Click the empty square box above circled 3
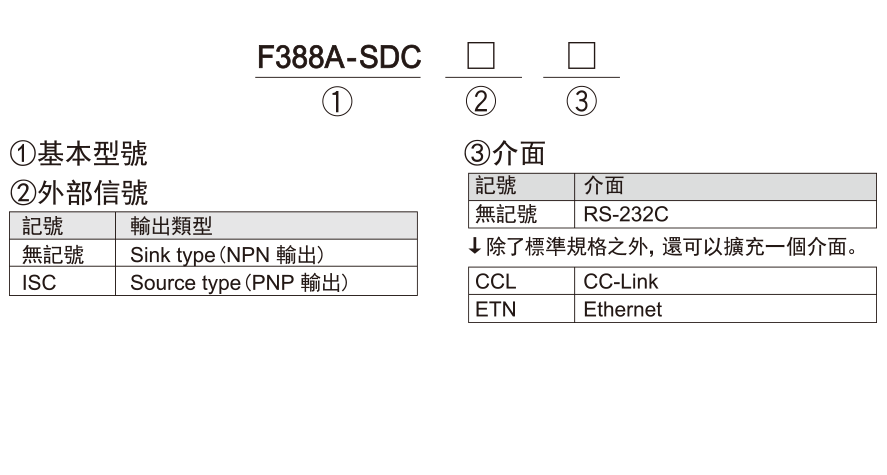 click(x=582, y=55)
